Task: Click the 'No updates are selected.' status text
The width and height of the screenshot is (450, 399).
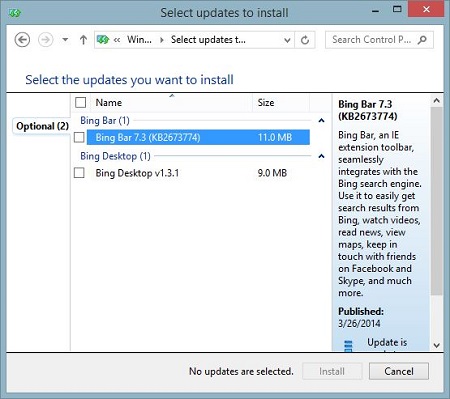Action: pos(241,371)
